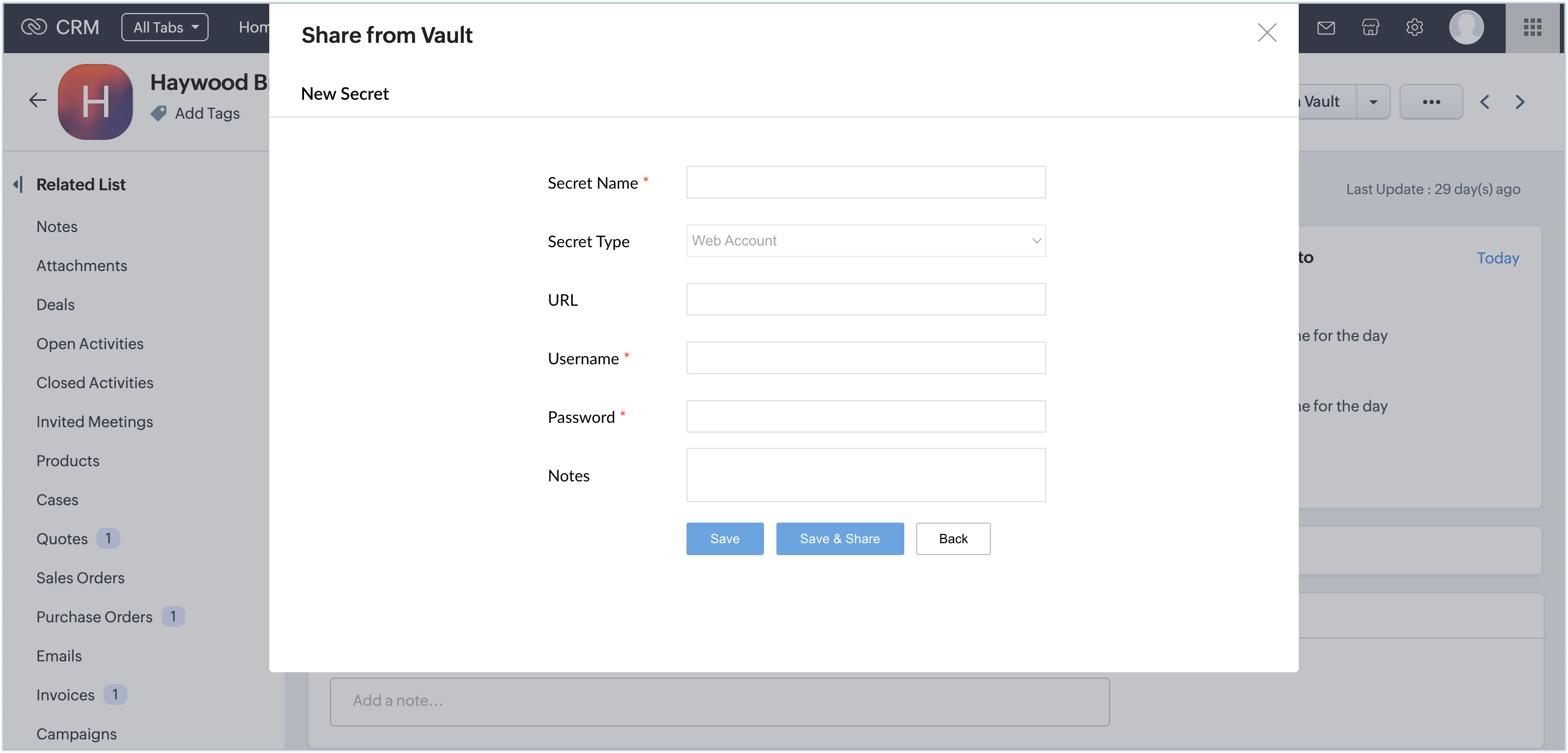Click the user profile avatar
This screenshot has width=1568, height=753.
click(x=1466, y=28)
